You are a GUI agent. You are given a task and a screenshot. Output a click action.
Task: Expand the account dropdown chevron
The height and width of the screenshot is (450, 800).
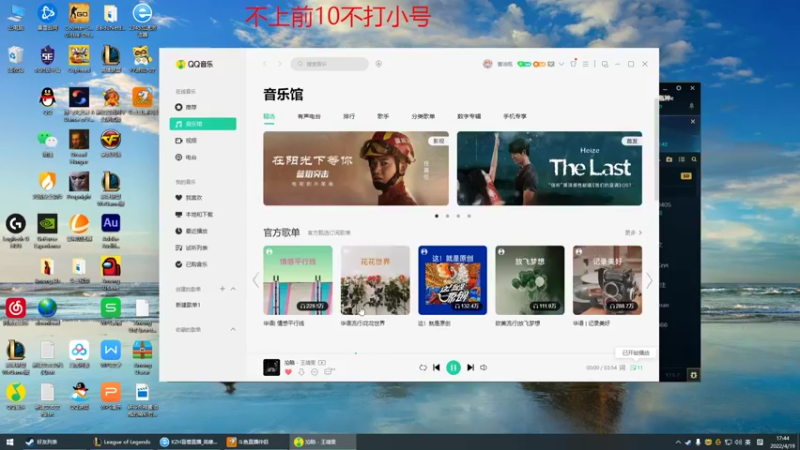(561, 64)
